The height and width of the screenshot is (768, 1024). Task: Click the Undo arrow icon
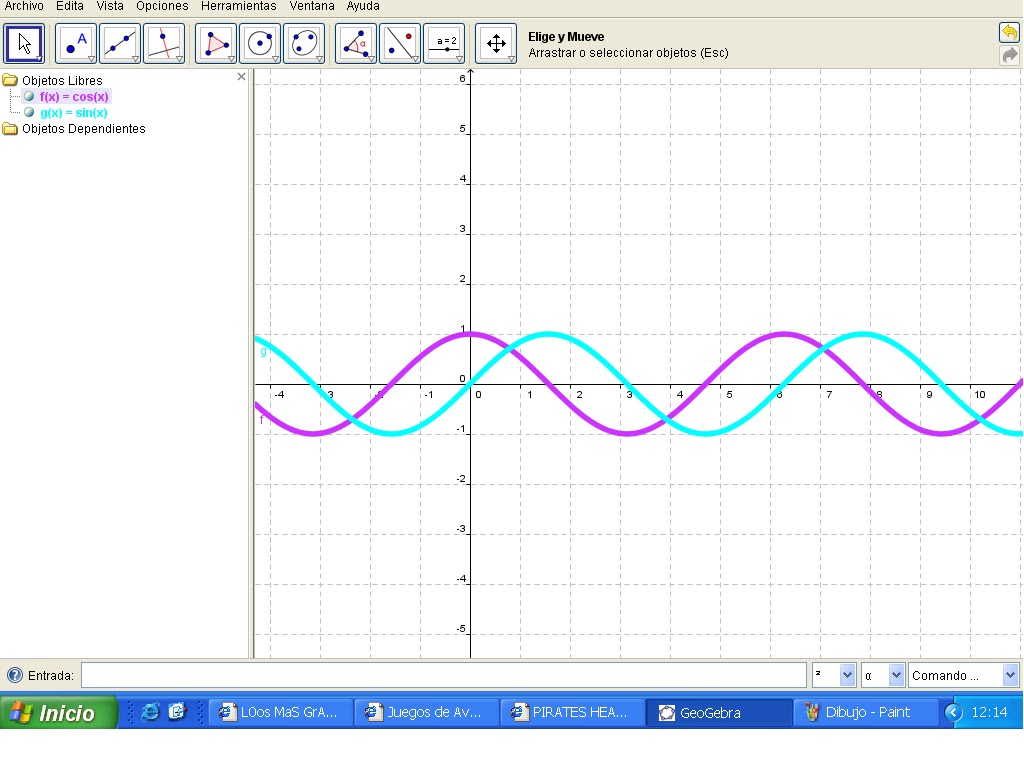1009,33
